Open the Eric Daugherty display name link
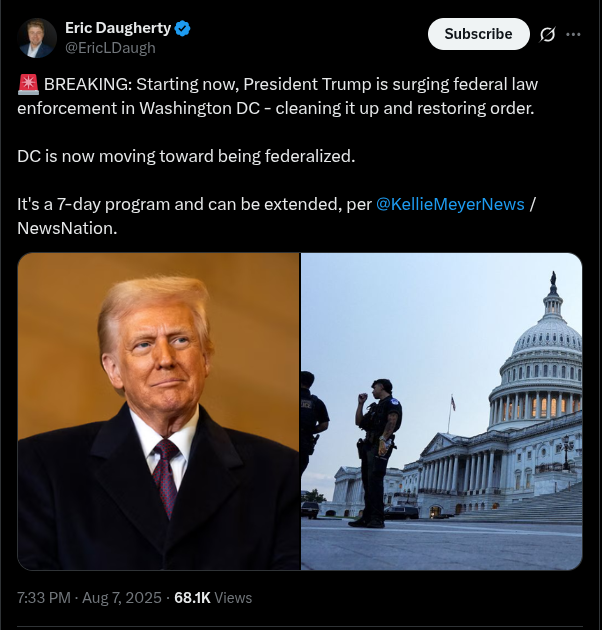602x630 pixels. [118, 28]
